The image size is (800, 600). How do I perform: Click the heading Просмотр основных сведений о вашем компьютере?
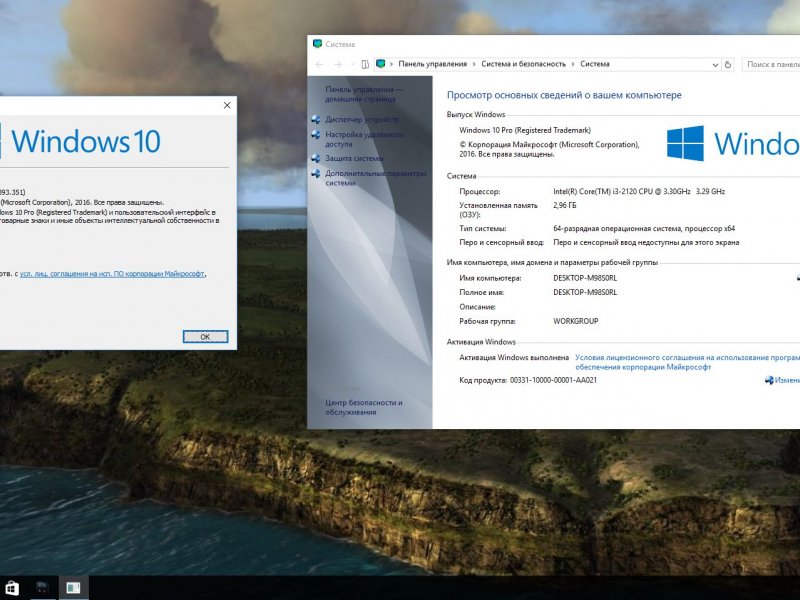coord(564,95)
